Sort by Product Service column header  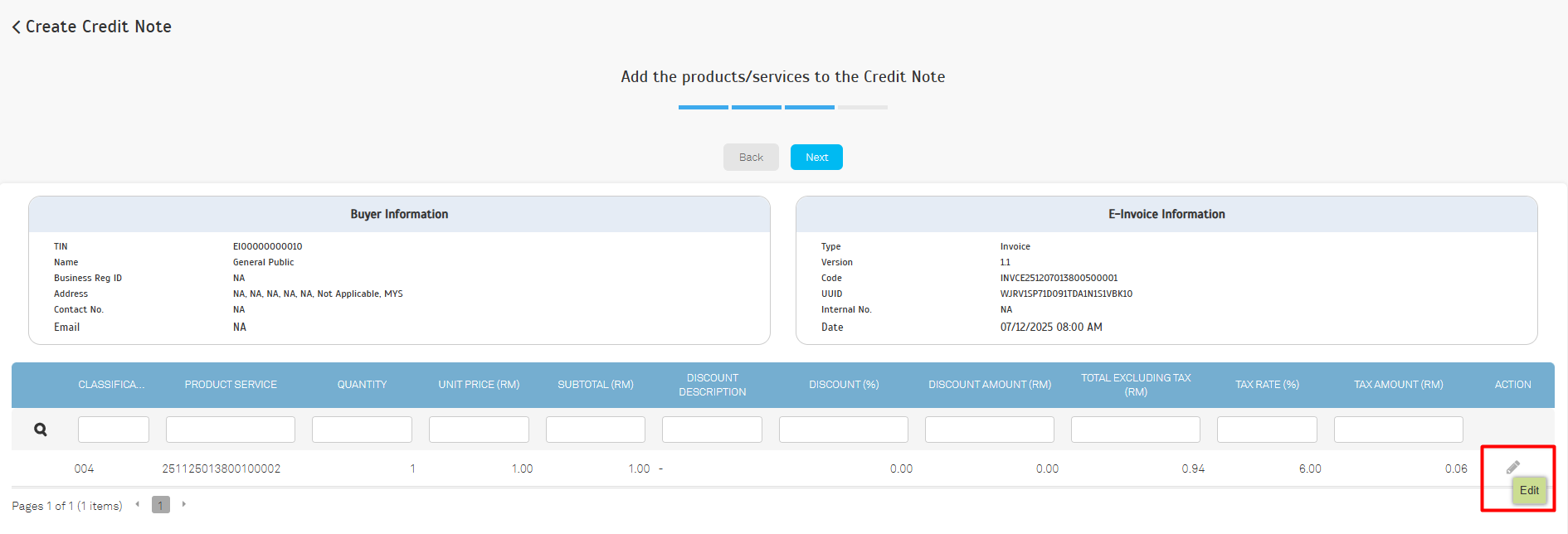pyautogui.click(x=231, y=385)
